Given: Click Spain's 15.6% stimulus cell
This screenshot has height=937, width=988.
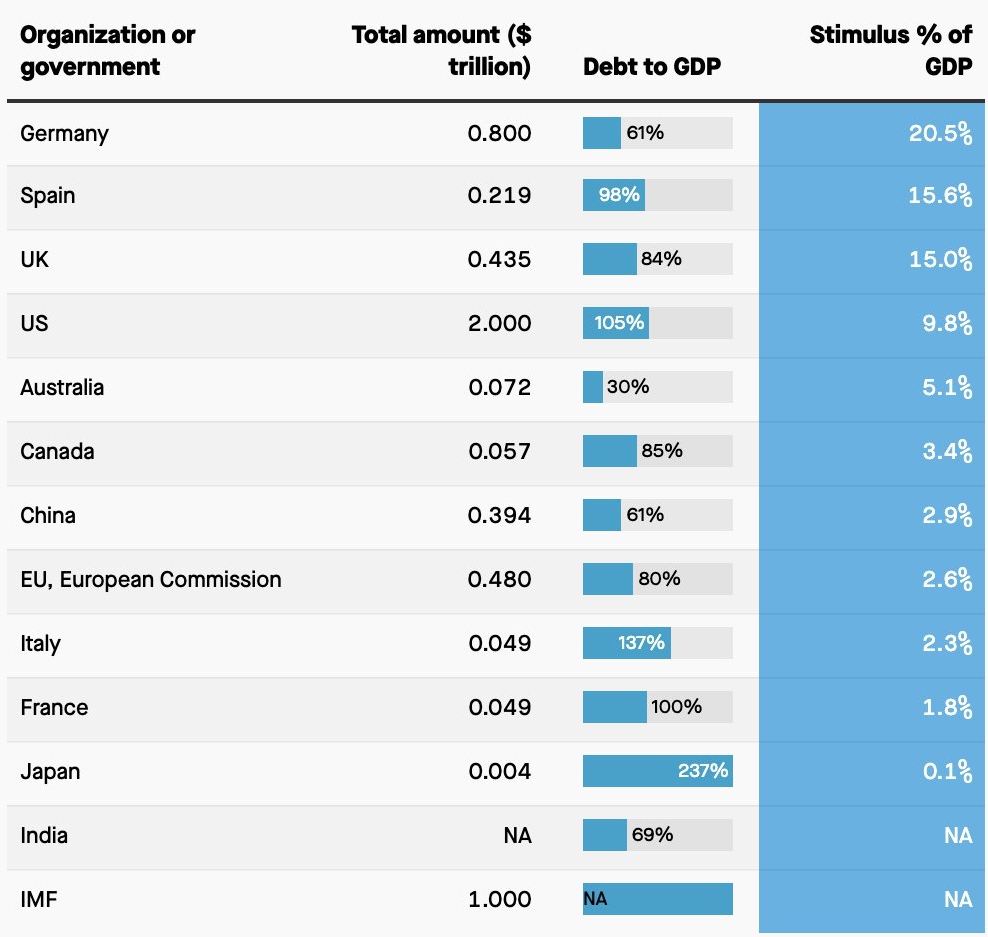Looking at the screenshot, I should [x=940, y=196].
